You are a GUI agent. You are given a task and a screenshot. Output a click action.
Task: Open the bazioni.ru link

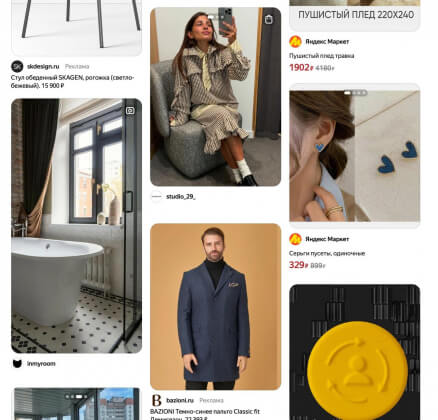[x=180, y=400]
